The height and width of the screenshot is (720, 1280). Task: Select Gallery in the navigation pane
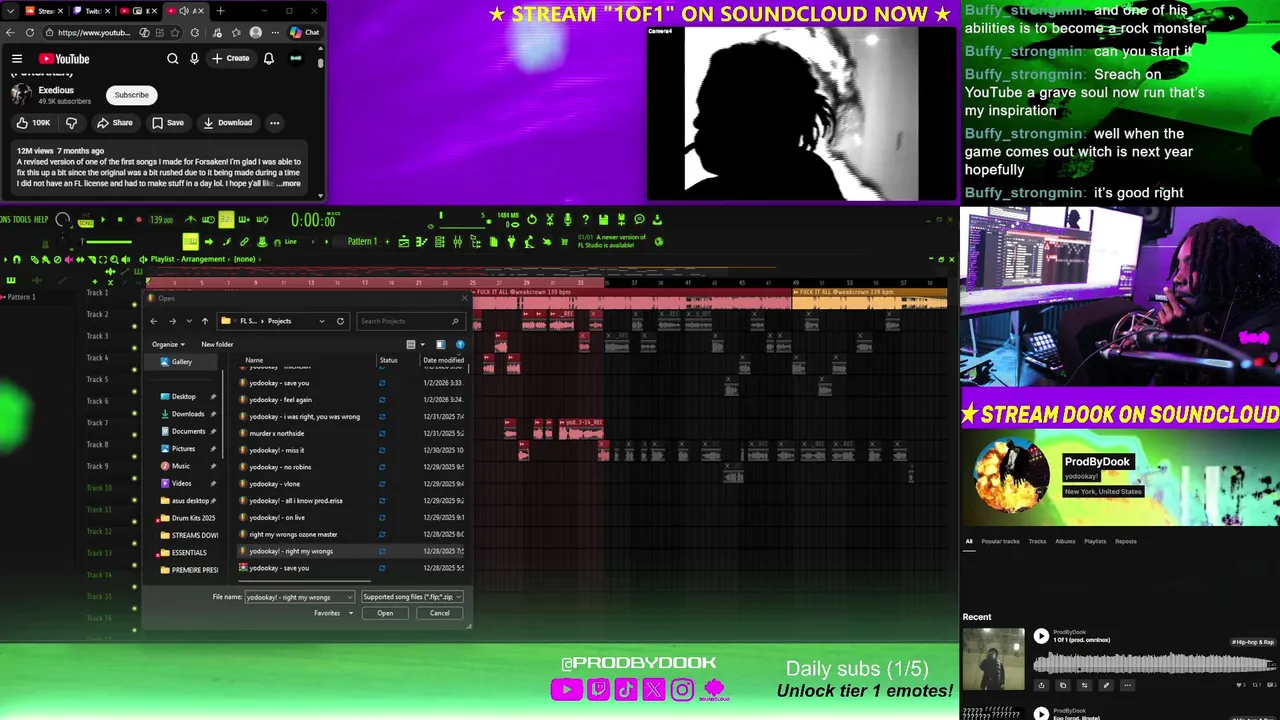click(x=181, y=361)
